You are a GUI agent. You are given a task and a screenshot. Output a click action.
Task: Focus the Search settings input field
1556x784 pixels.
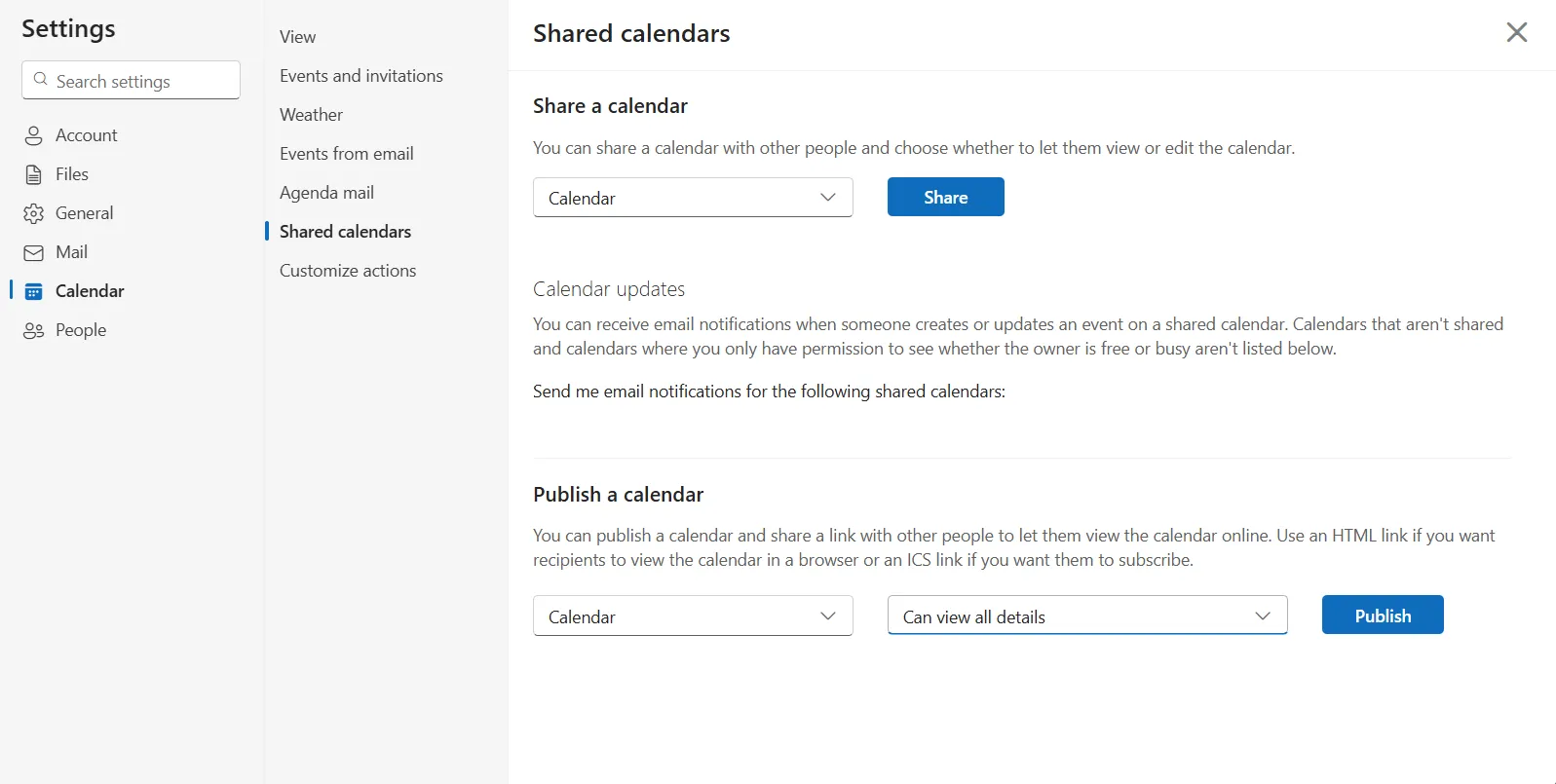pyautogui.click(x=131, y=80)
